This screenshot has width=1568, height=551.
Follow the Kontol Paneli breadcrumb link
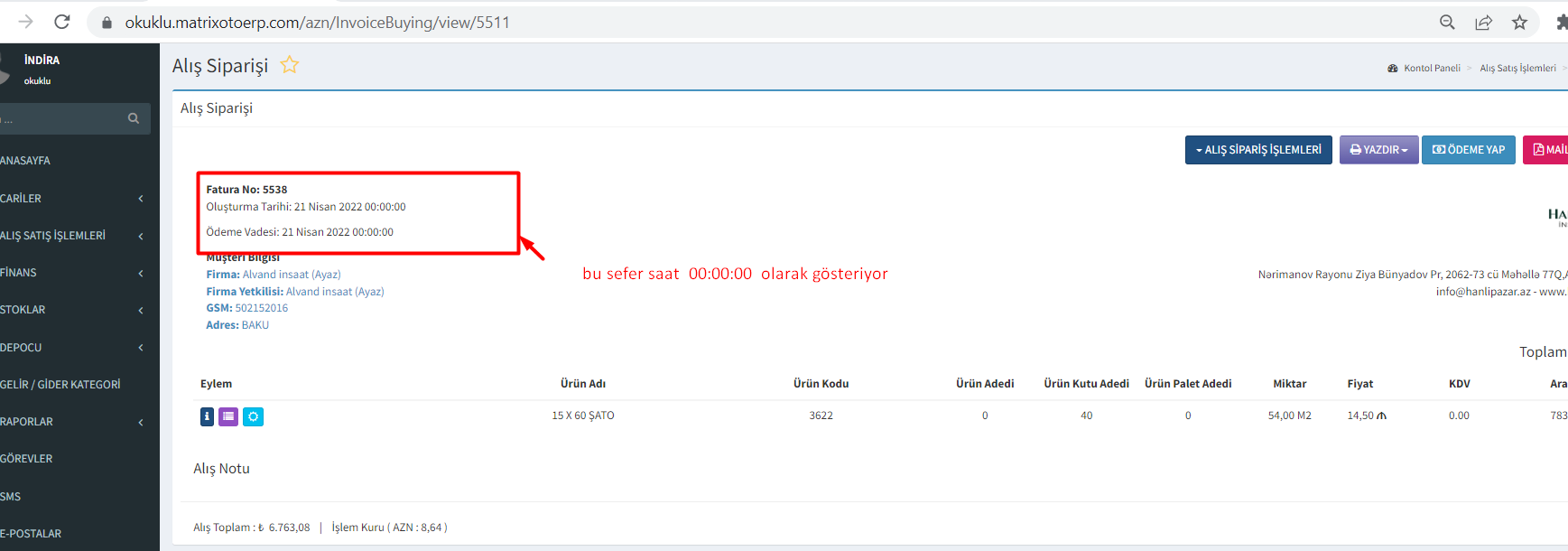pos(1431,69)
